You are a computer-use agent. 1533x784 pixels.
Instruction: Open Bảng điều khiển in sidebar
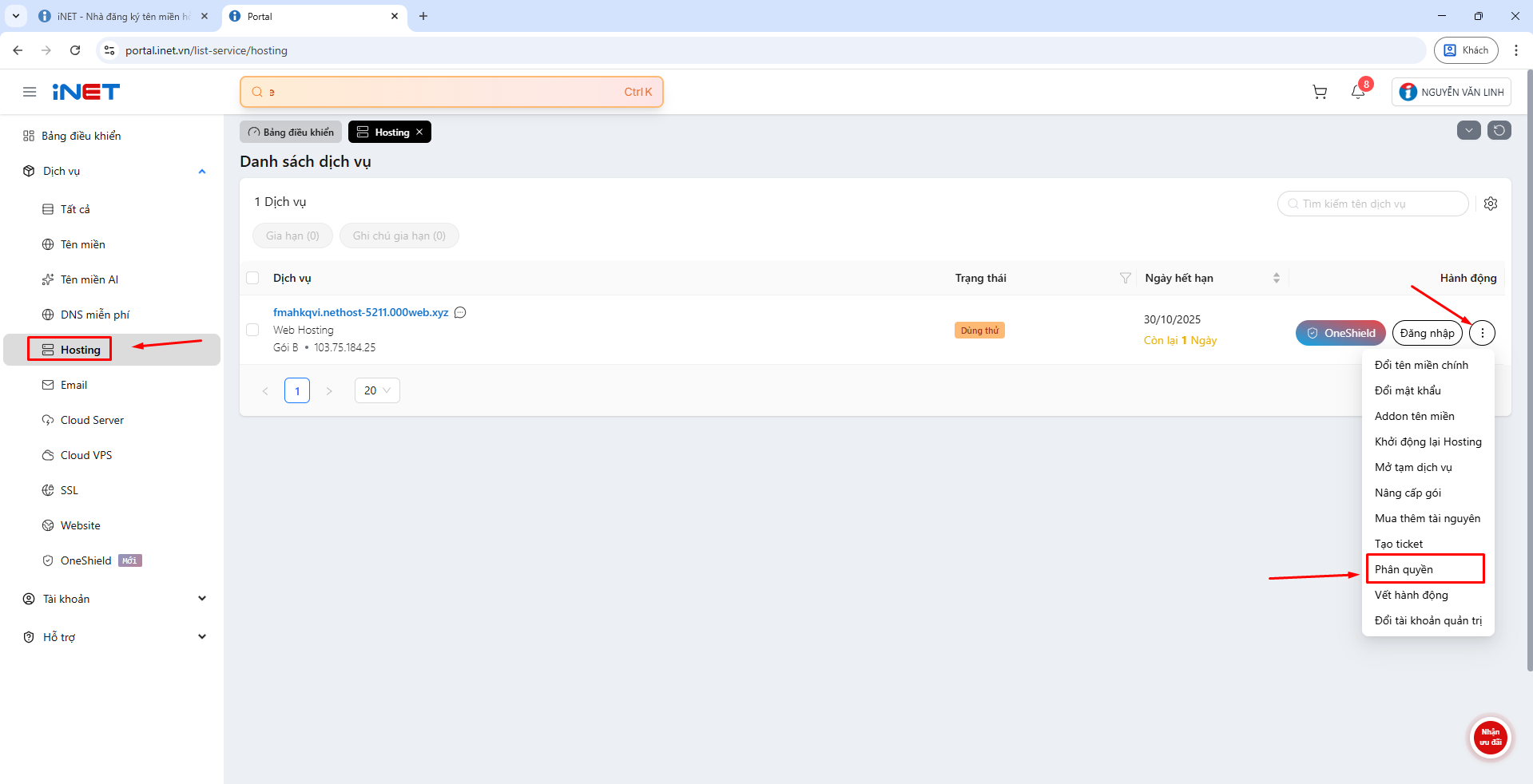(x=112, y=136)
